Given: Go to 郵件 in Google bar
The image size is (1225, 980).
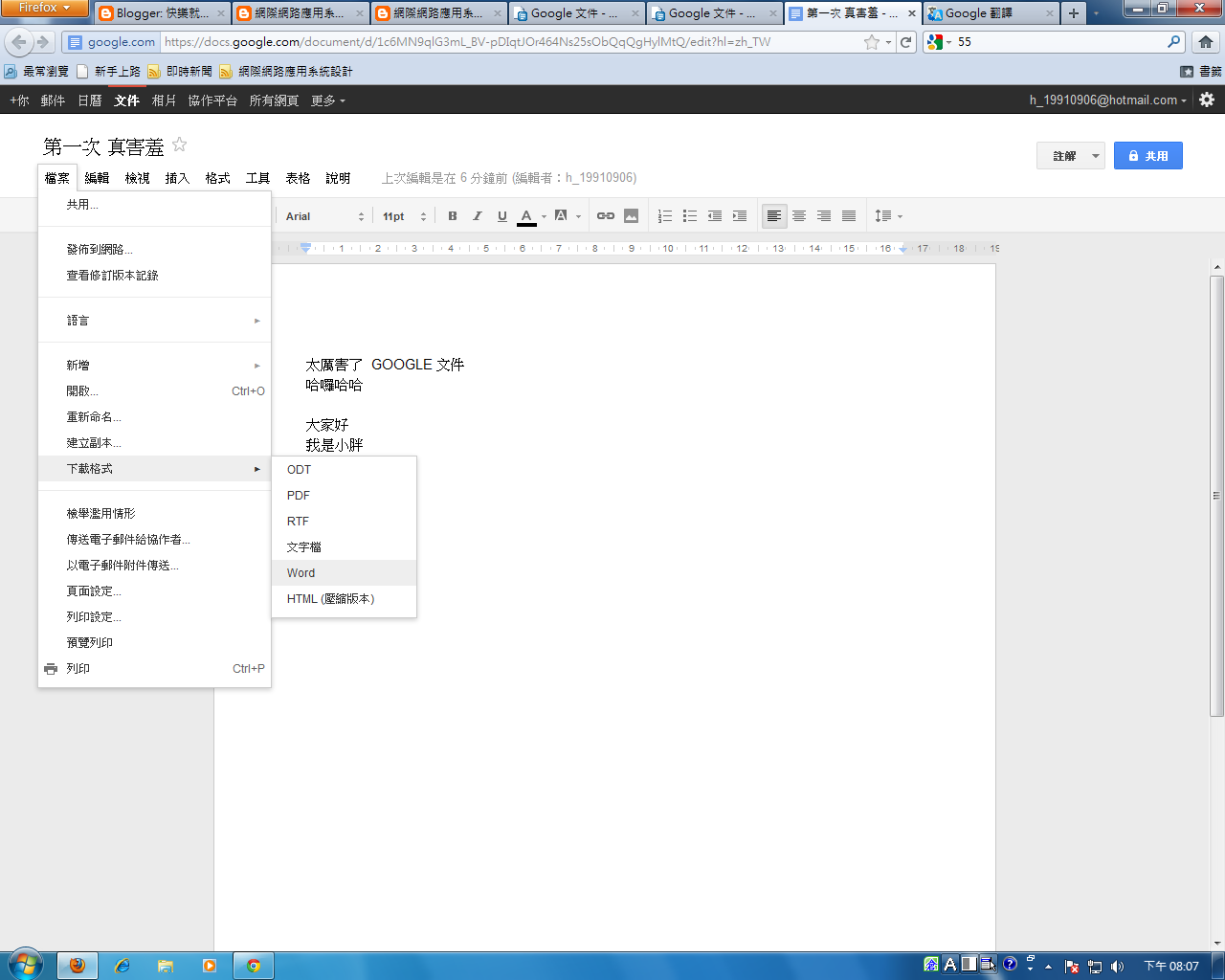Looking at the screenshot, I should (53, 100).
